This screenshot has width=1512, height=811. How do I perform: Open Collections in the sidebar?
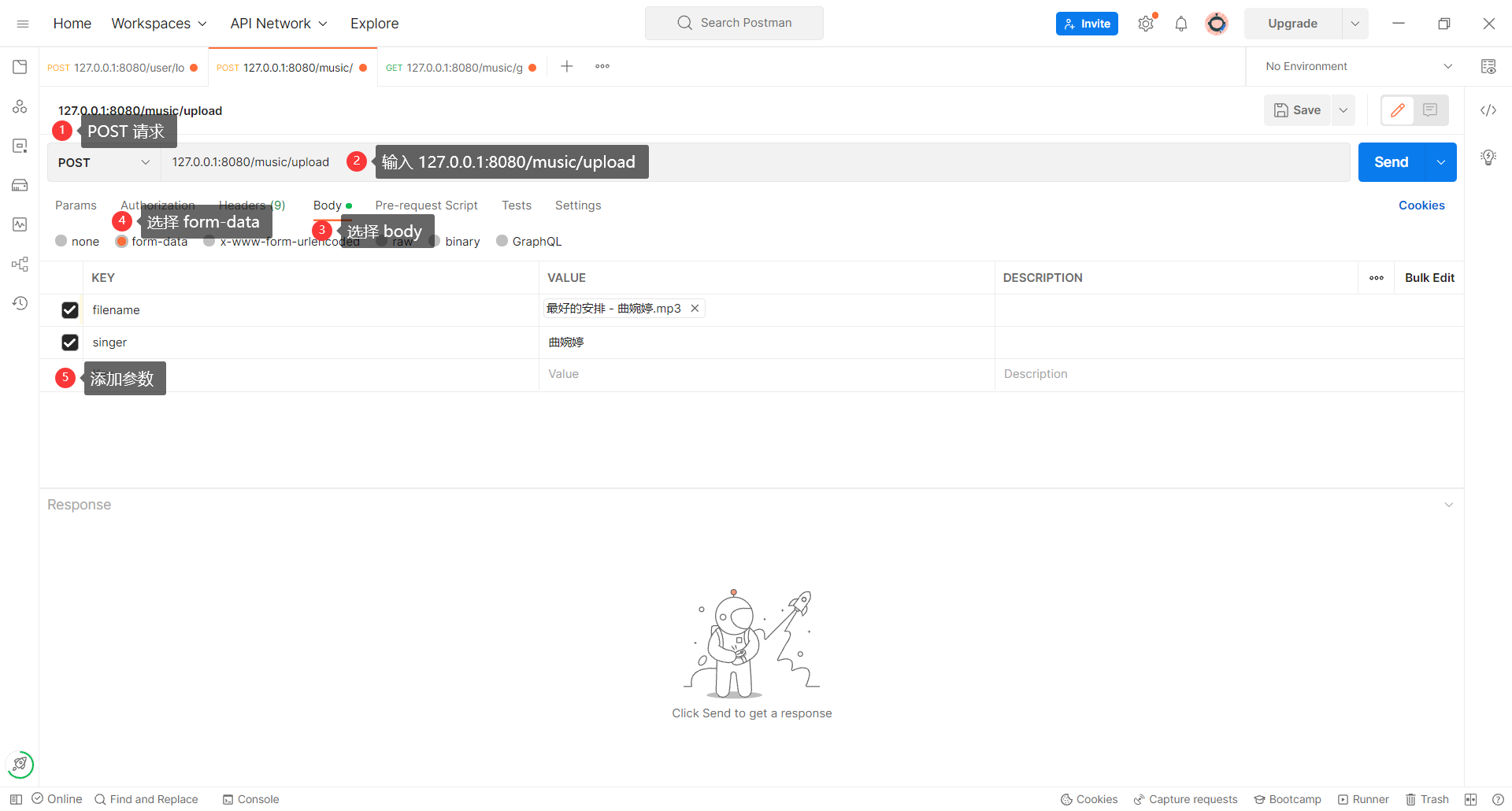(x=20, y=67)
